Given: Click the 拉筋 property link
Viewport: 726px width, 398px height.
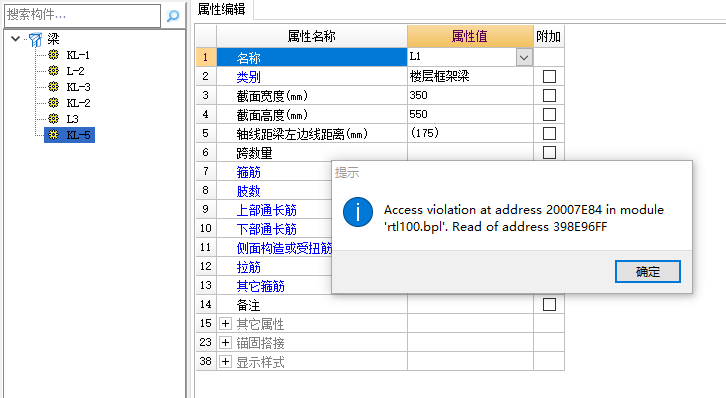Looking at the screenshot, I should point(249,267).
